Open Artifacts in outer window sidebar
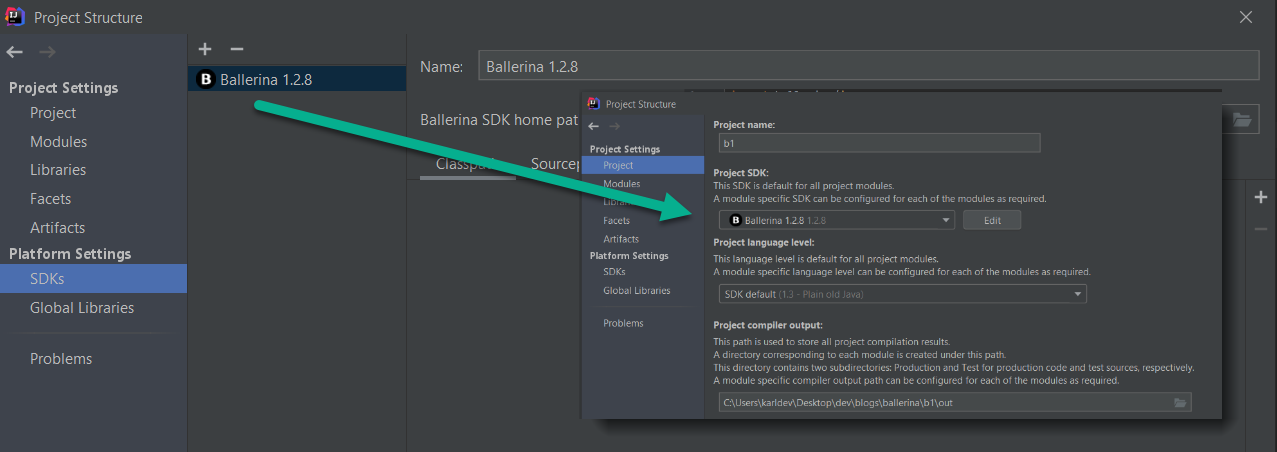 57,228
